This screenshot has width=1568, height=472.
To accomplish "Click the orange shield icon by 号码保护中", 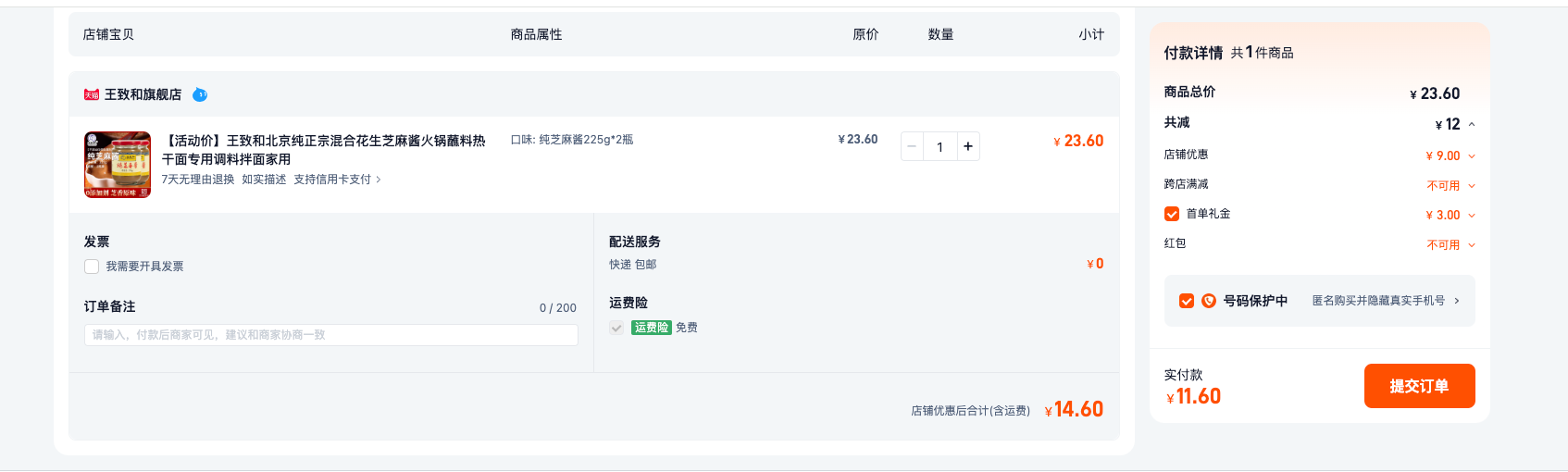I will pyautogui.click(x=1209, y=301).
